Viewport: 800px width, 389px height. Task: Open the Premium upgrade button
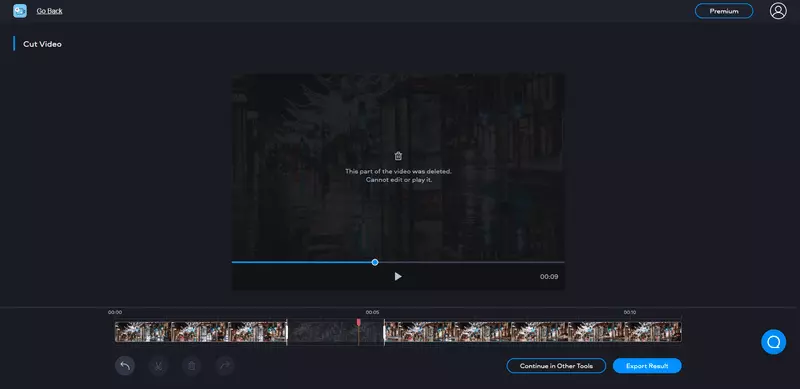(724, 11)
